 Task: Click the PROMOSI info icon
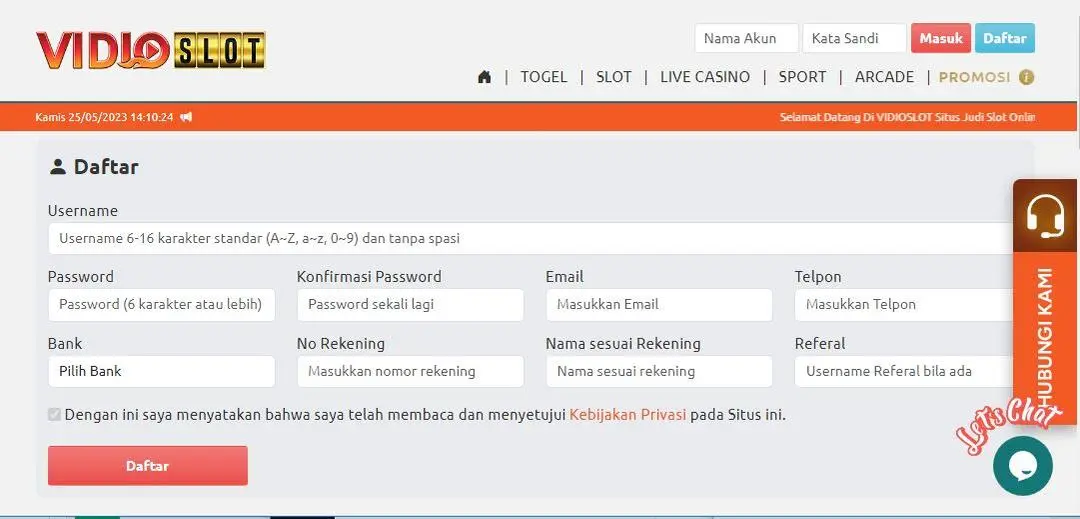pos(1026,77)
